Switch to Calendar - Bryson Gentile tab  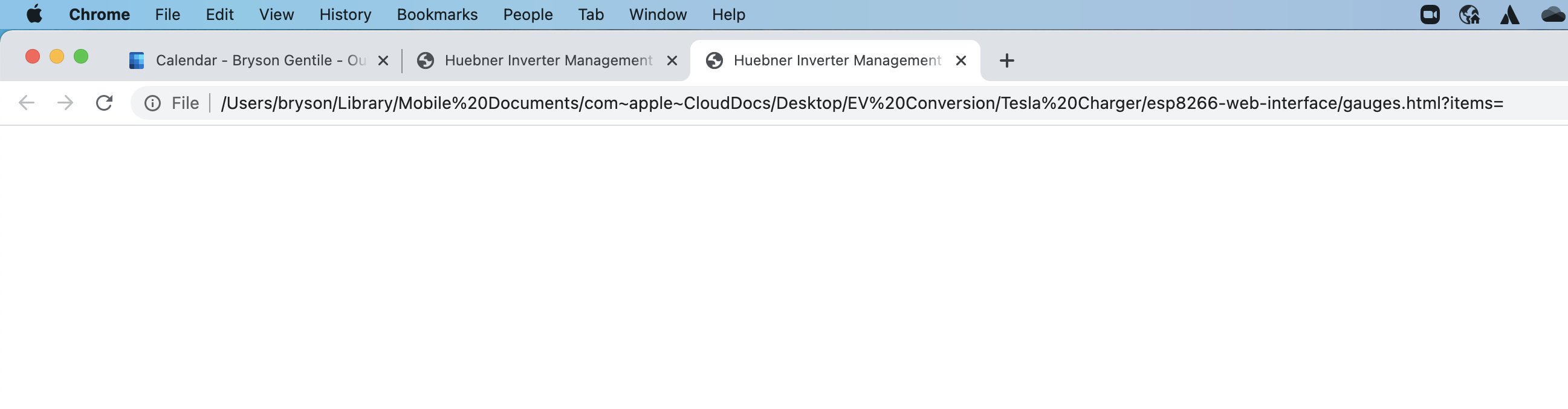256,61
